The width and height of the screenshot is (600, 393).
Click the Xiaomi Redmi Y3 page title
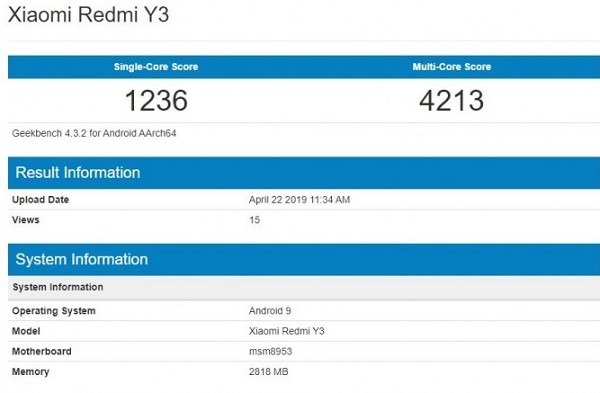coord(88,15)
